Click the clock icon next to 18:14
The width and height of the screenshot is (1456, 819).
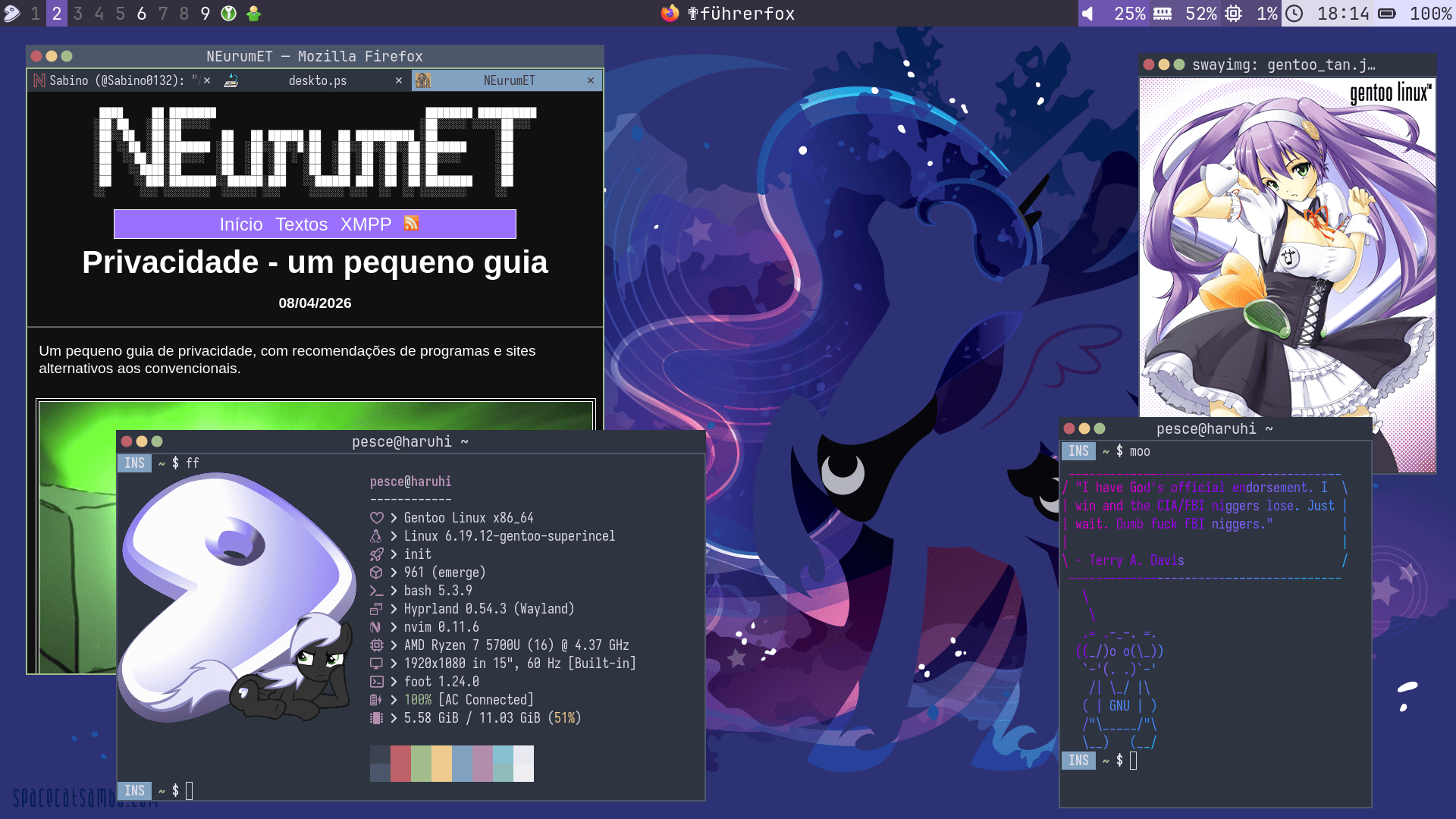click(1294, 14)
